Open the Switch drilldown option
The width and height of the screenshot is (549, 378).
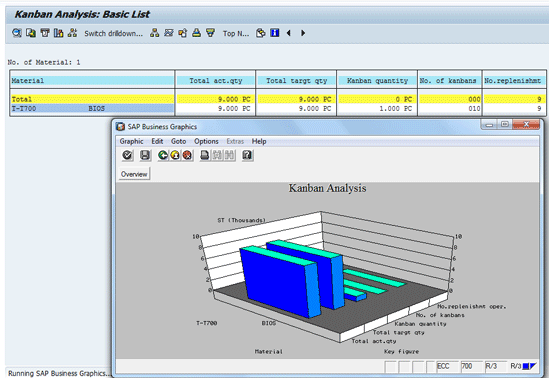pyautogui.click(x=113, y=34)
